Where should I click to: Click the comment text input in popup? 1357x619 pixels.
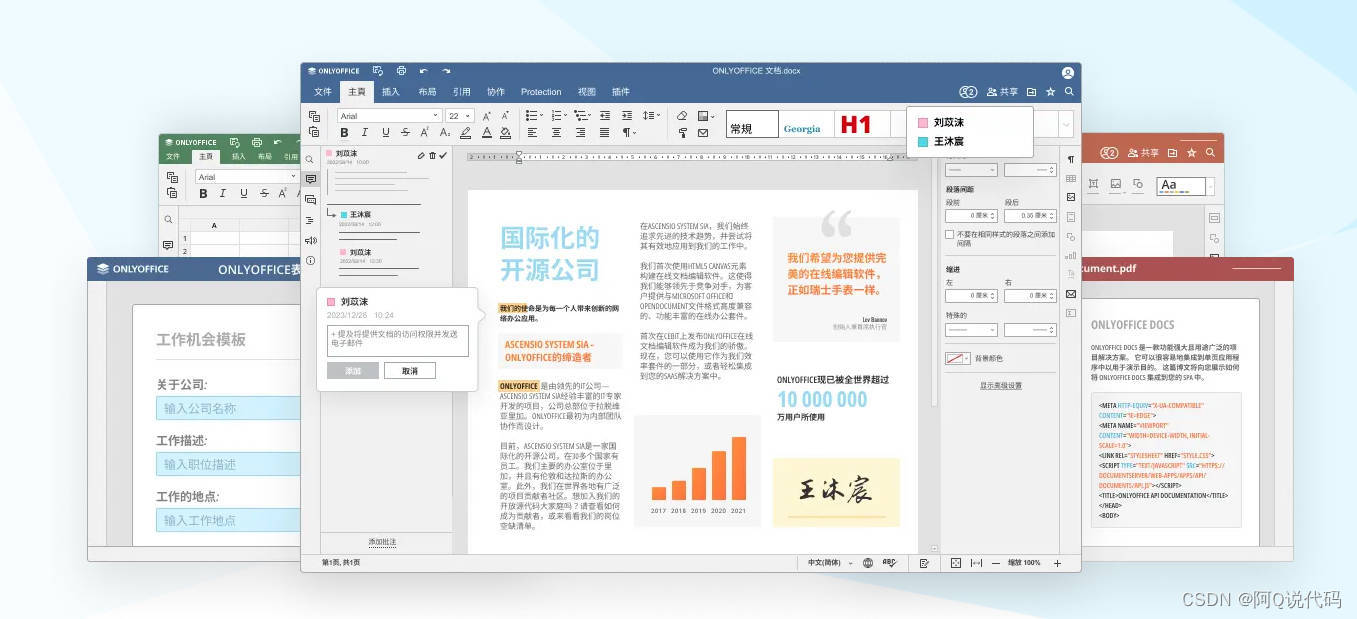[x=398, y=341]
